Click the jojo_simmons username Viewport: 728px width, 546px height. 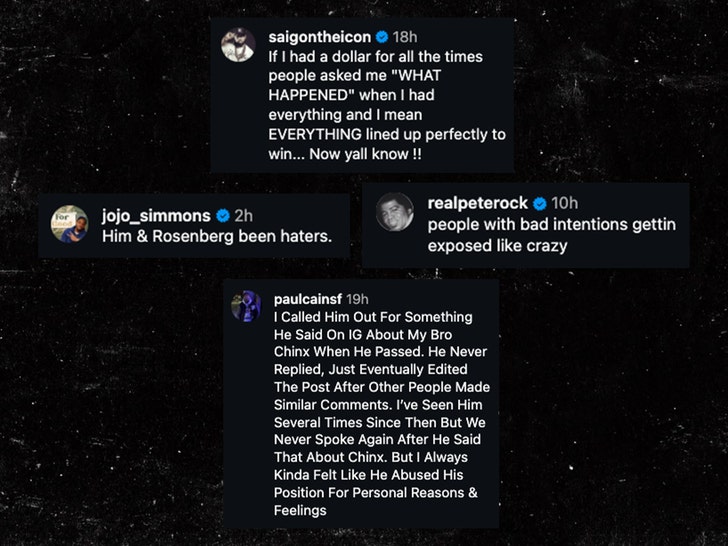(156, 216)
